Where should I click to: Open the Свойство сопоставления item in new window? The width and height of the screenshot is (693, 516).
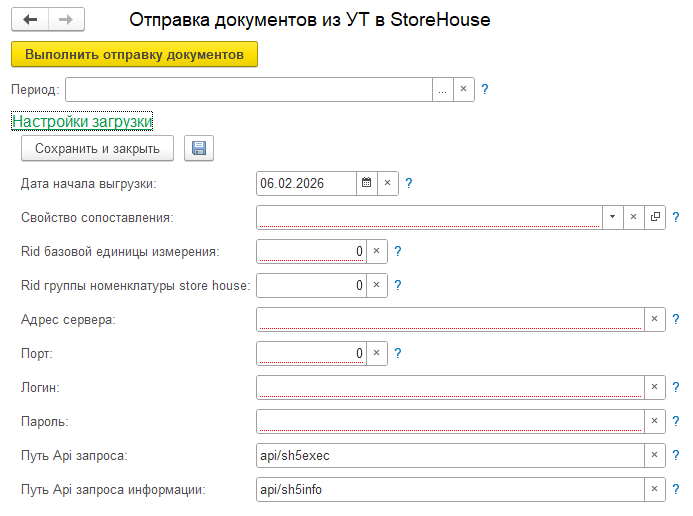[656, 217]
